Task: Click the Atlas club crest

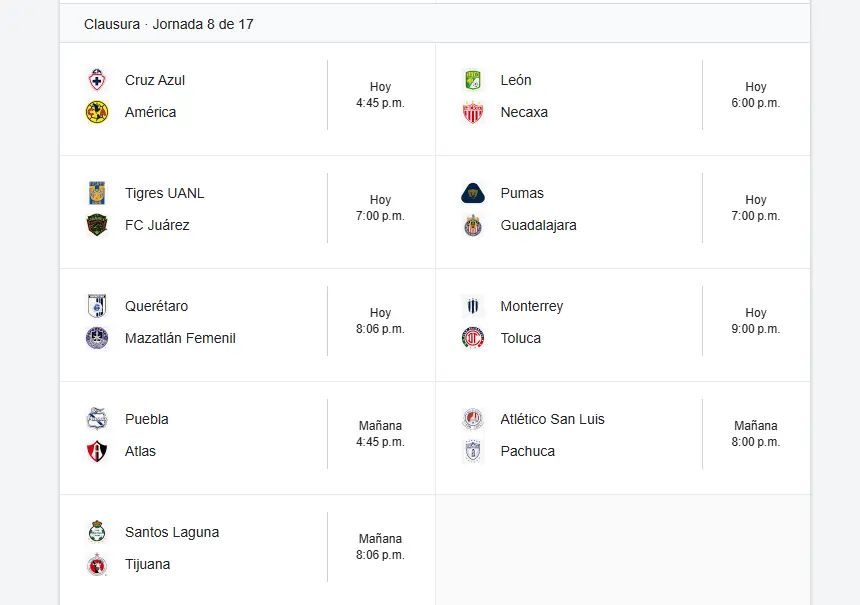Action: (97, 451)
